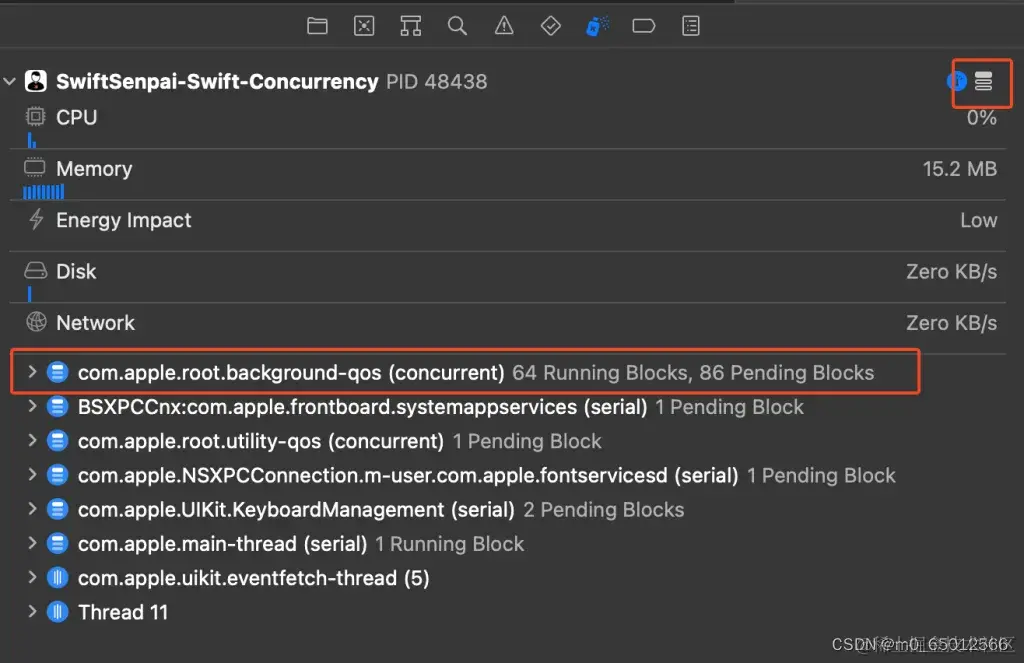Click the Network globe icon
1024x663 pixels.
[36, 322]
